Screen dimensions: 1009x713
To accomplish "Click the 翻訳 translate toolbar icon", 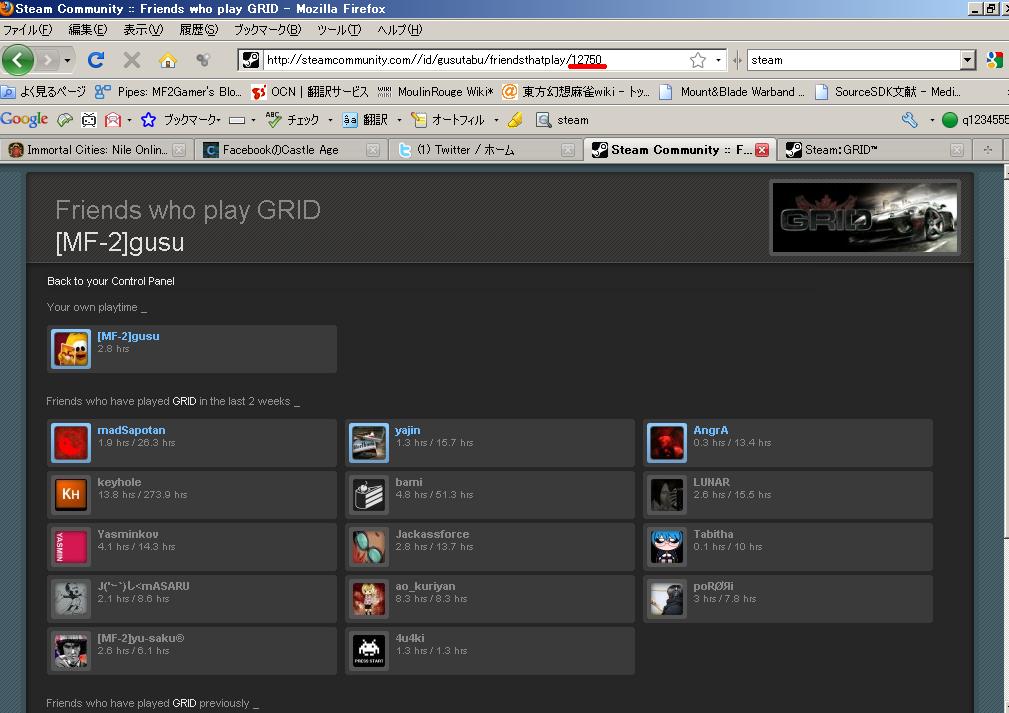I will pyautogui.click(x=350, y=120).
